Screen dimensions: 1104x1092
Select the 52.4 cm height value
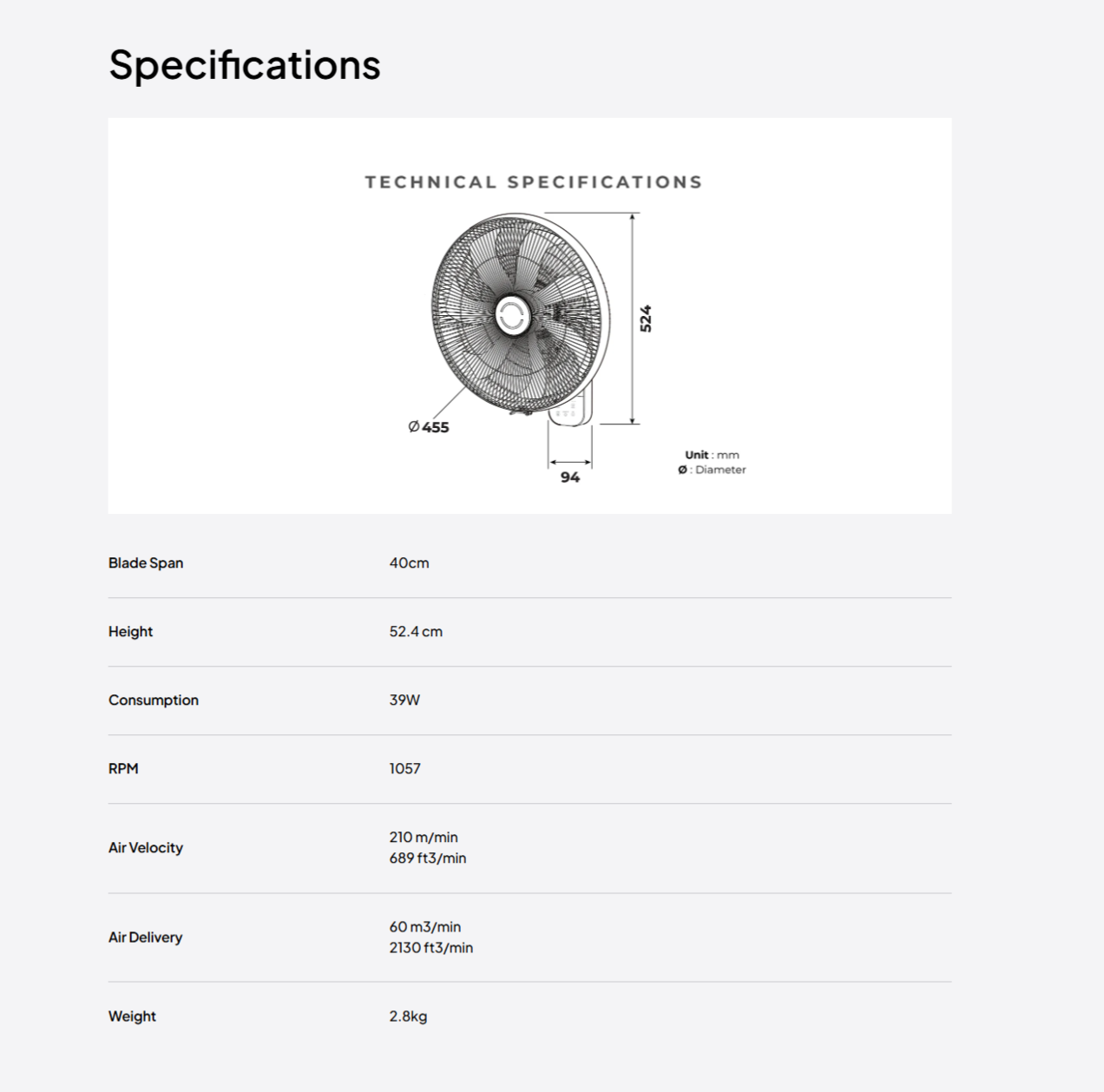coord(416,631)
